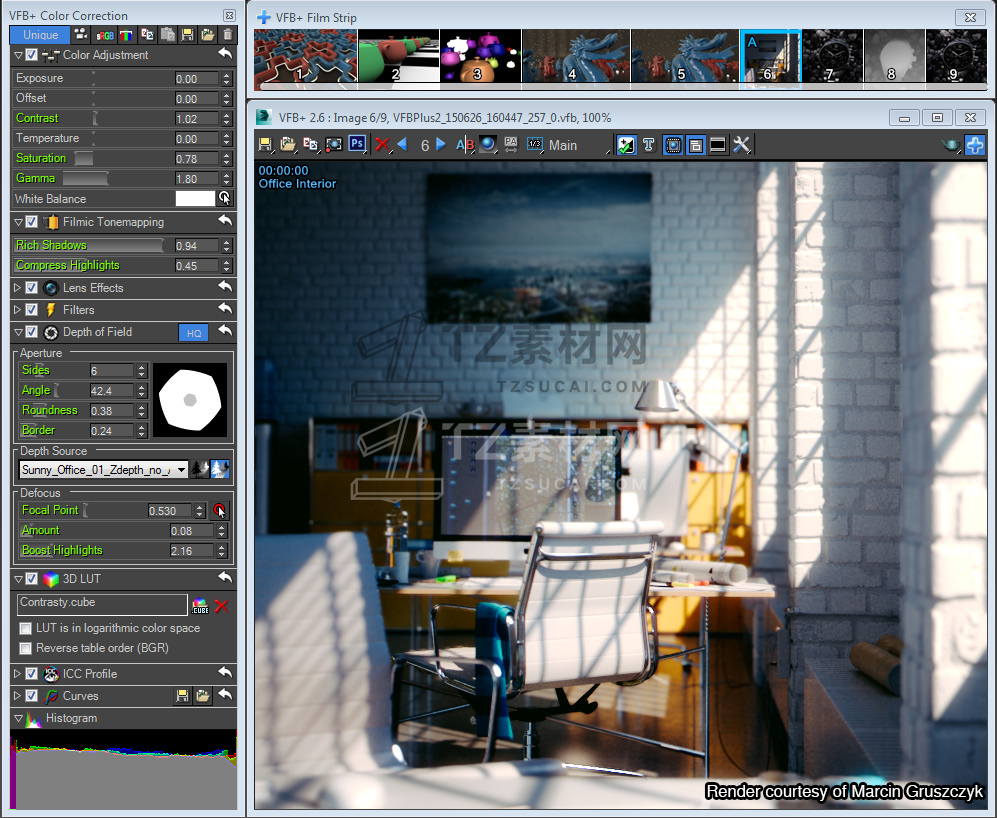Image resolution: width=997 pixels, height=818 pixels.
Task: Click the blue plus button in VFB+ toolbar
Action: click(975, 145)
